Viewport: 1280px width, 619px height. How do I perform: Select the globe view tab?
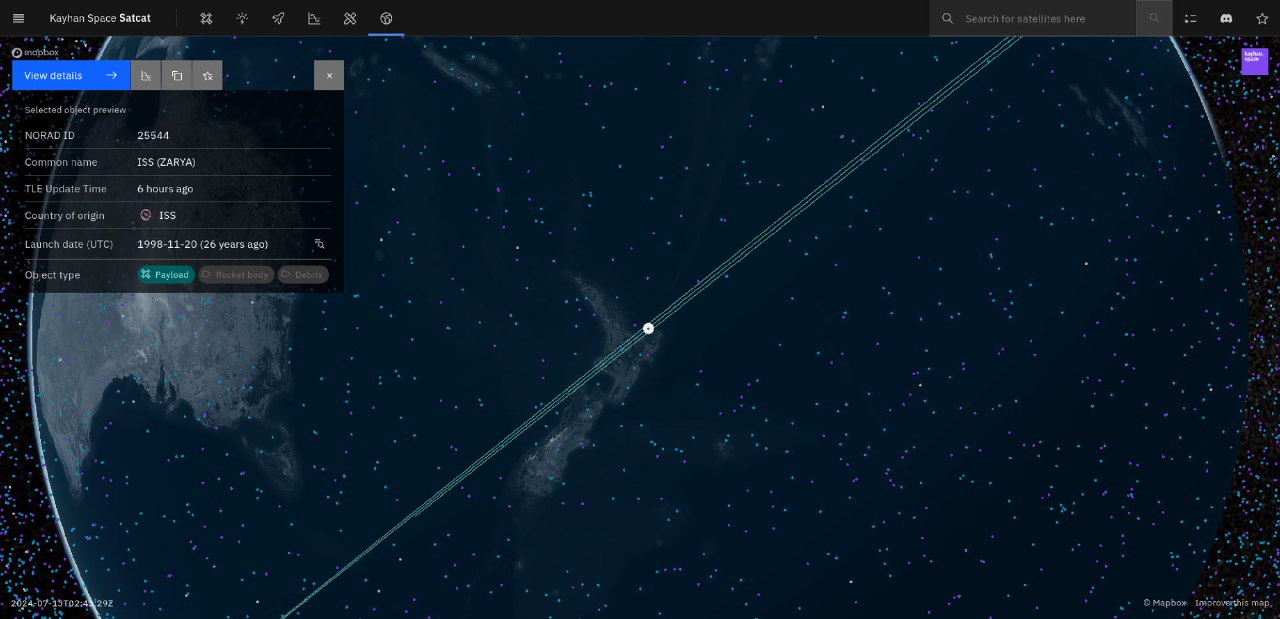(386, 18)
